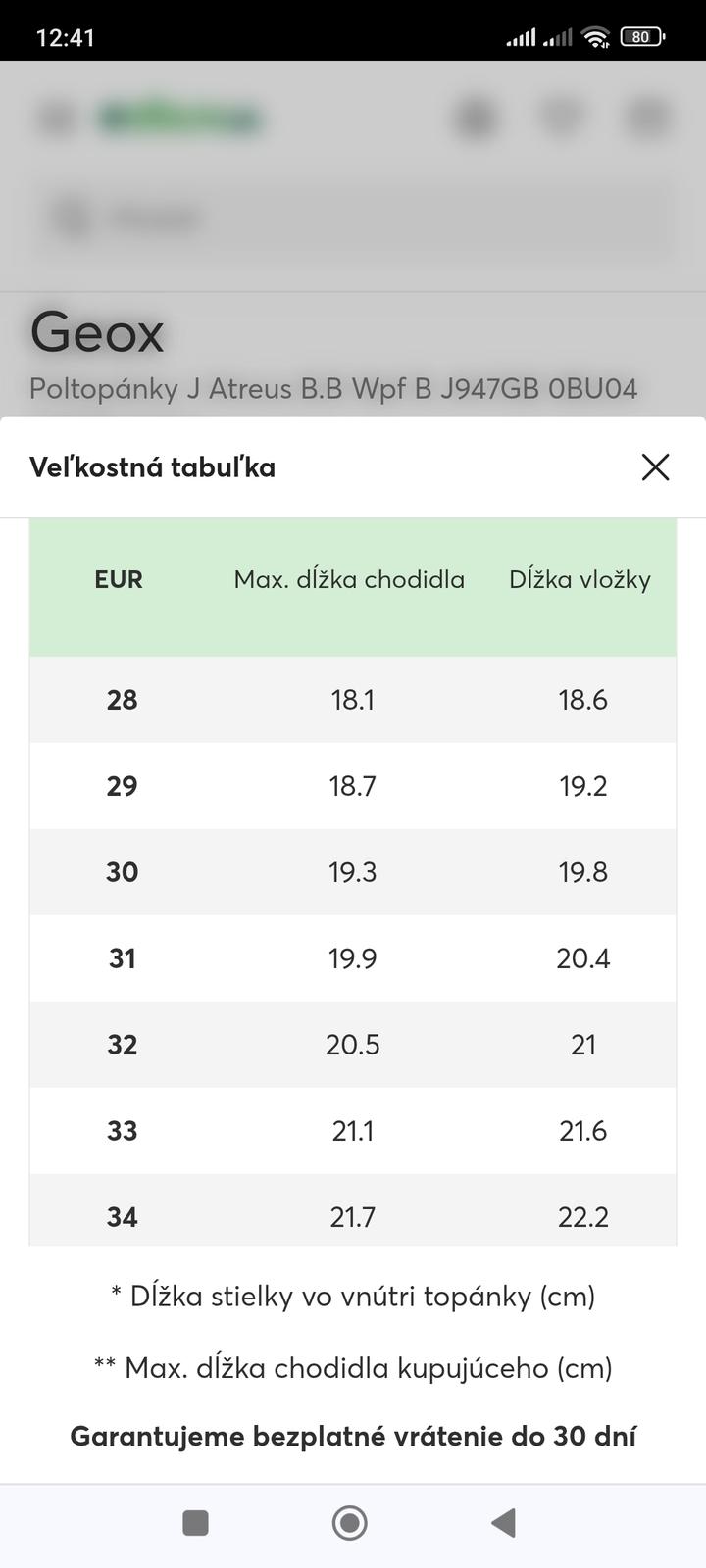Image resolution: width=706 pixels, height=1568 pixels.
Task: Tap the Wi-Fi status icon
Action: 594,37
